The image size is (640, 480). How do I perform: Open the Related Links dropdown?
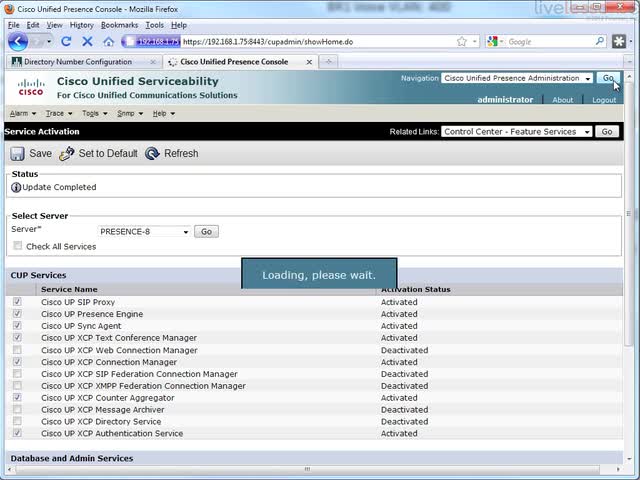coord(517,131)
